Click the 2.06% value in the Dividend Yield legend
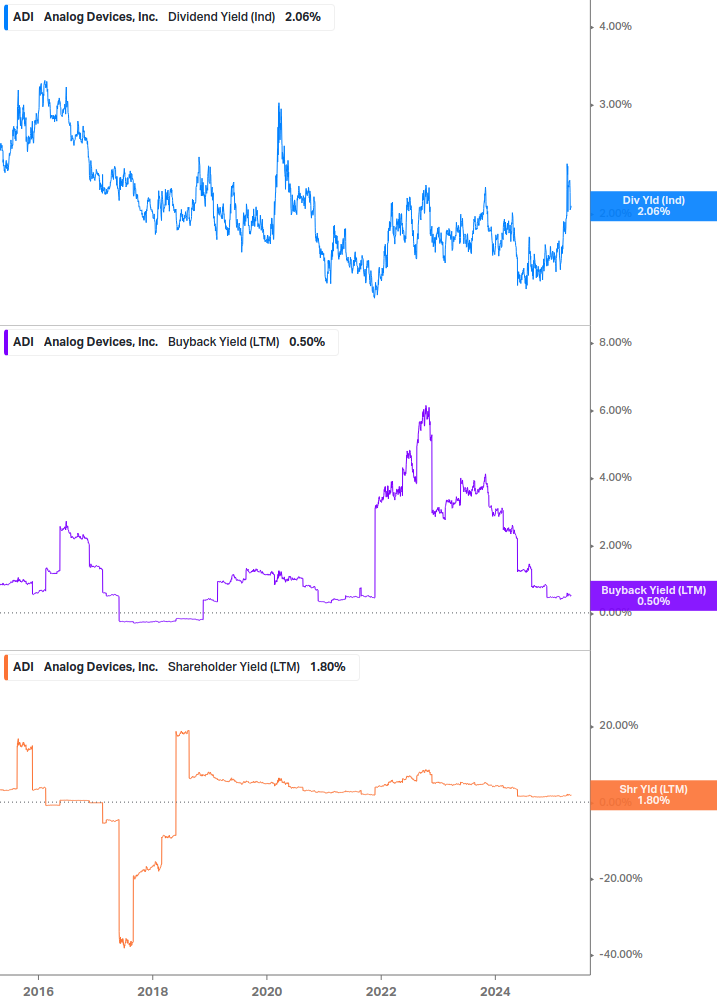Screen dimensions: 717x1005 [303, 17]
